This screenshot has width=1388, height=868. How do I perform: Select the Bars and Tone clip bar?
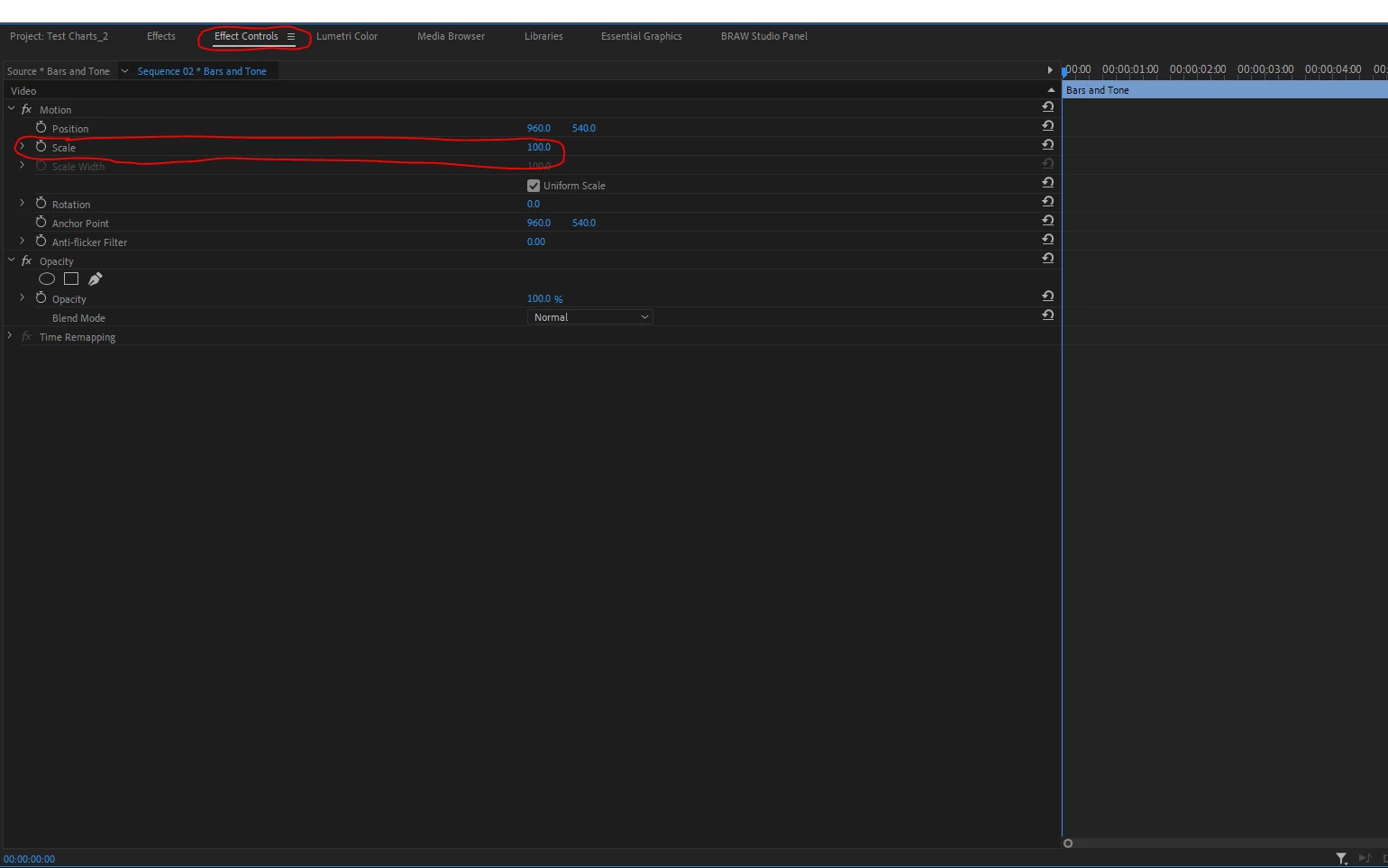coord(1226,90)
